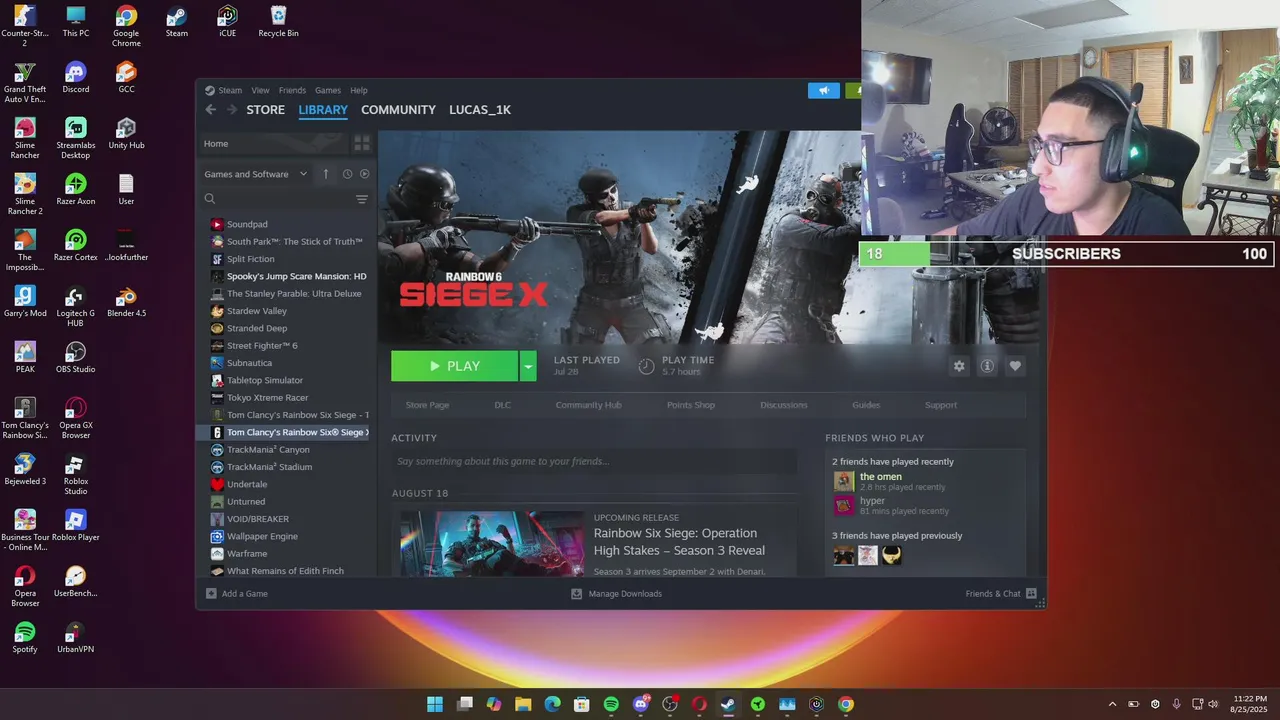This screenshot has width=1280, height=720.
Task: Expand the Games and Software filter dropdown
Action: pos(256,174)
